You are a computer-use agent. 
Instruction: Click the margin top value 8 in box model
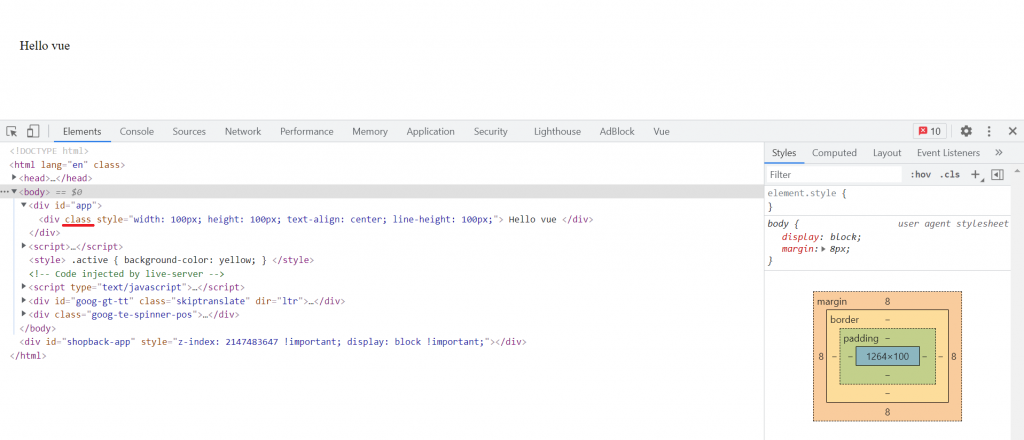coord(887,301)
